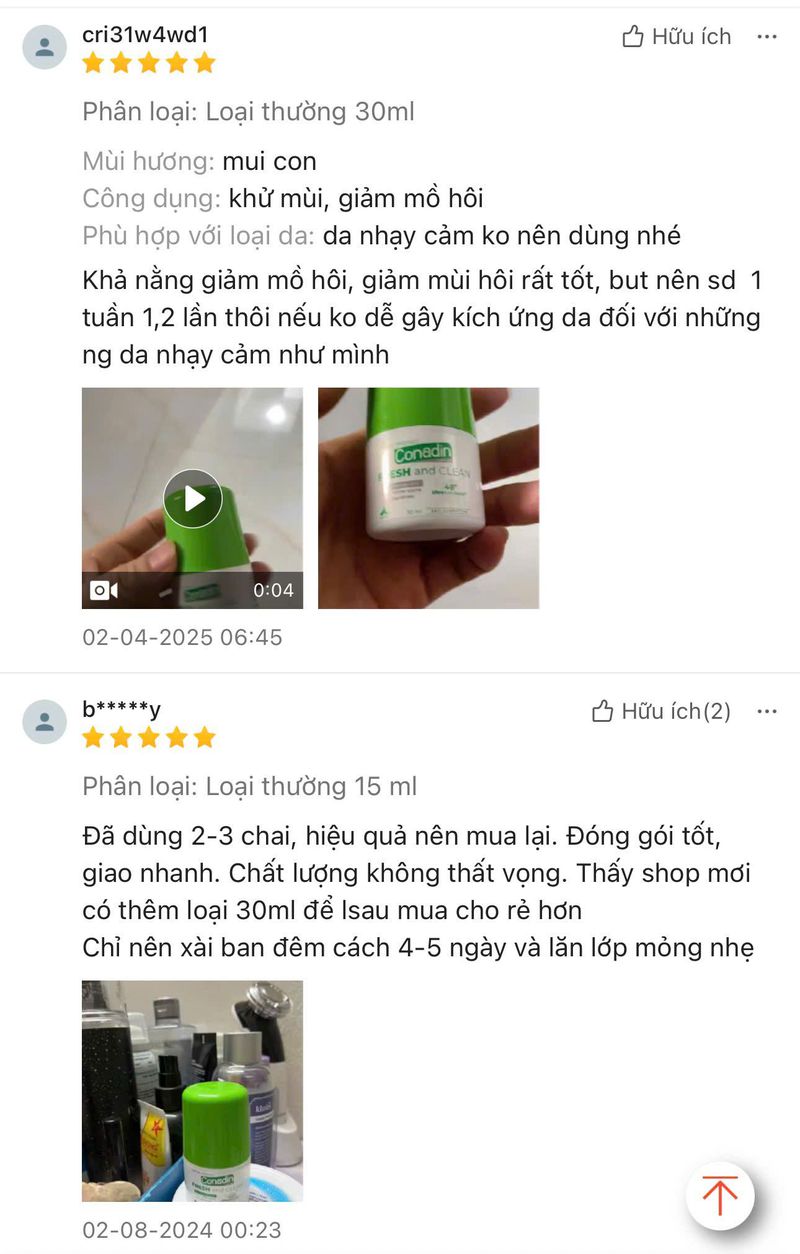This screenshot has height=1254, width=800.
Task: Click the five-star rating of second review
Action: pyautogui.click(x=149, y=738)
